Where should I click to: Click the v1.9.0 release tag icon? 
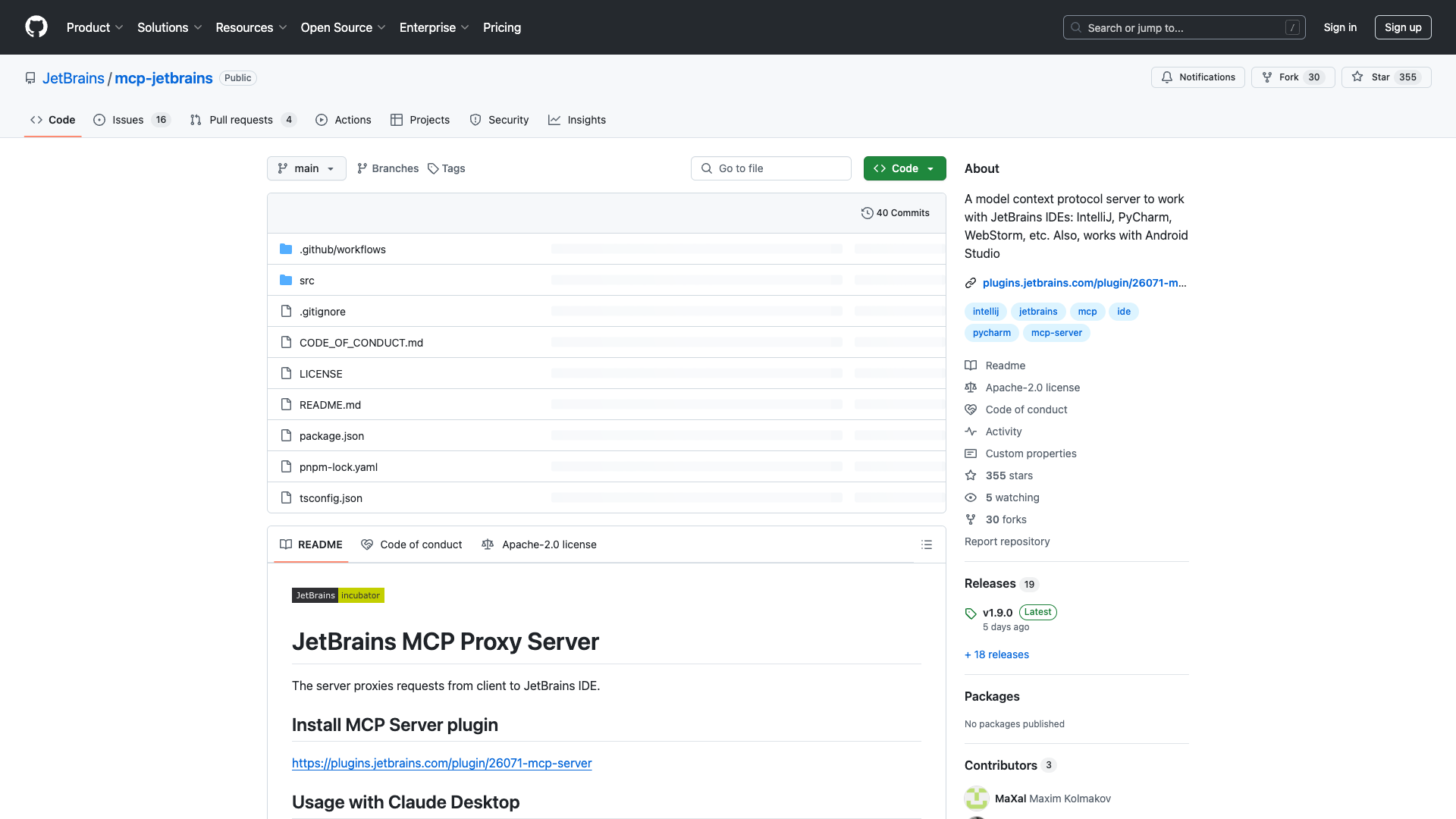pyautogui.click(x=971, y=613)
